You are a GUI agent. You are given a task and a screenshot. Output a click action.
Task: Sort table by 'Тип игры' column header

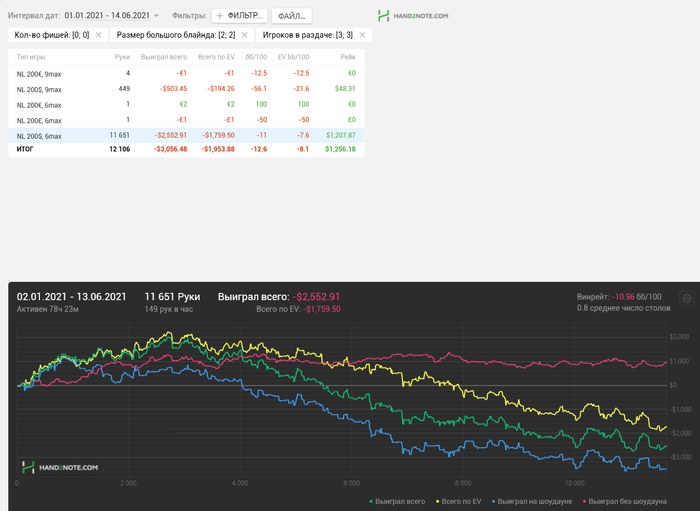pos(31,57)
